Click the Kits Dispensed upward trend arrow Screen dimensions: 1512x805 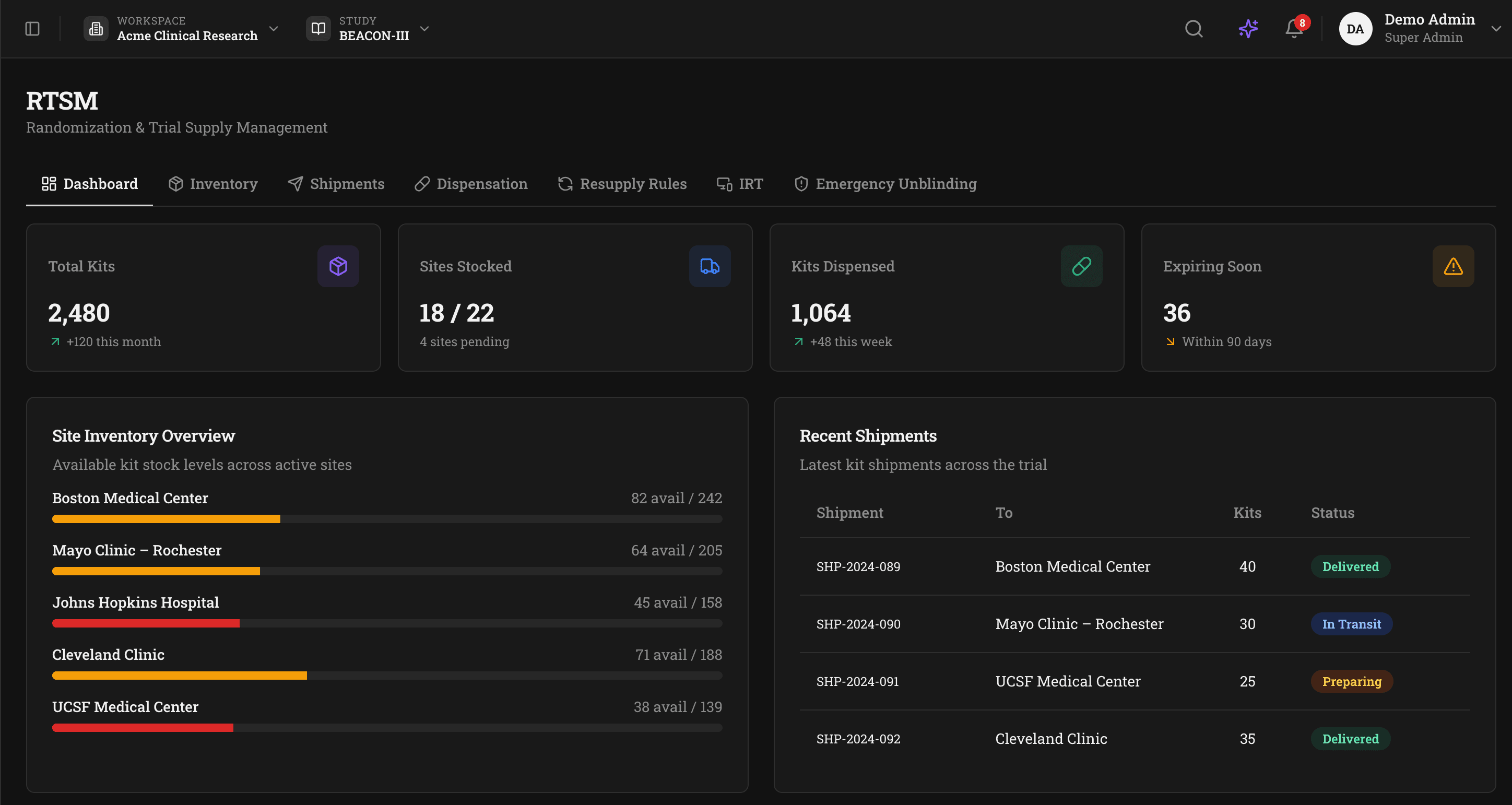point(798,341)
